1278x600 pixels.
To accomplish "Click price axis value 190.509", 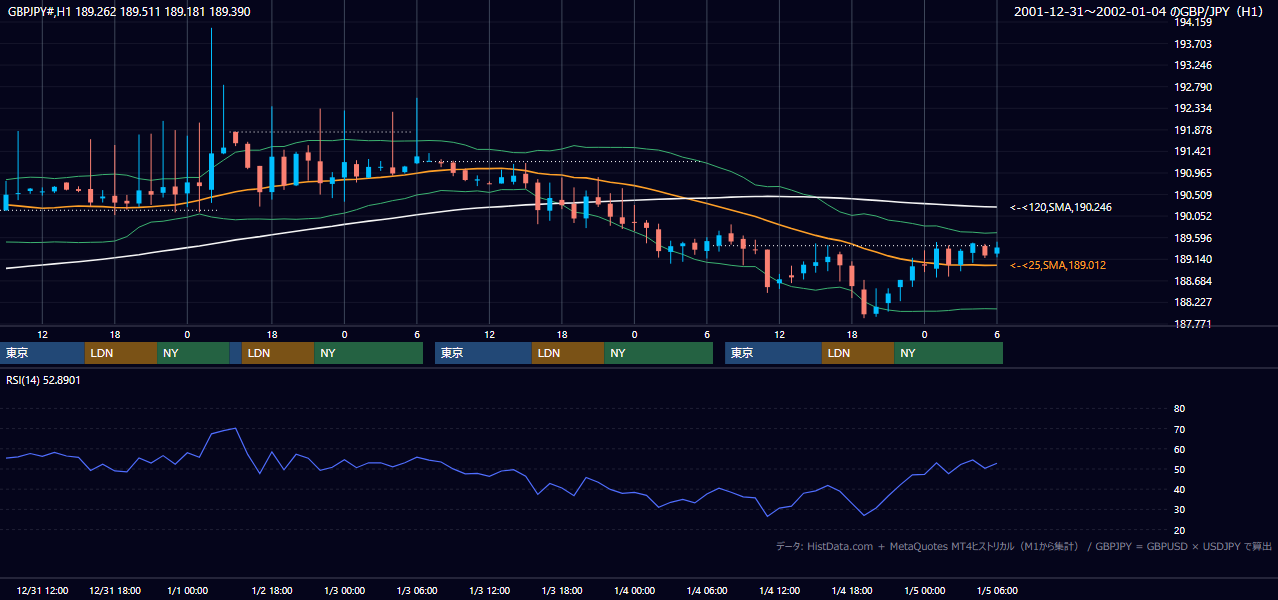I will point(1193,195).
